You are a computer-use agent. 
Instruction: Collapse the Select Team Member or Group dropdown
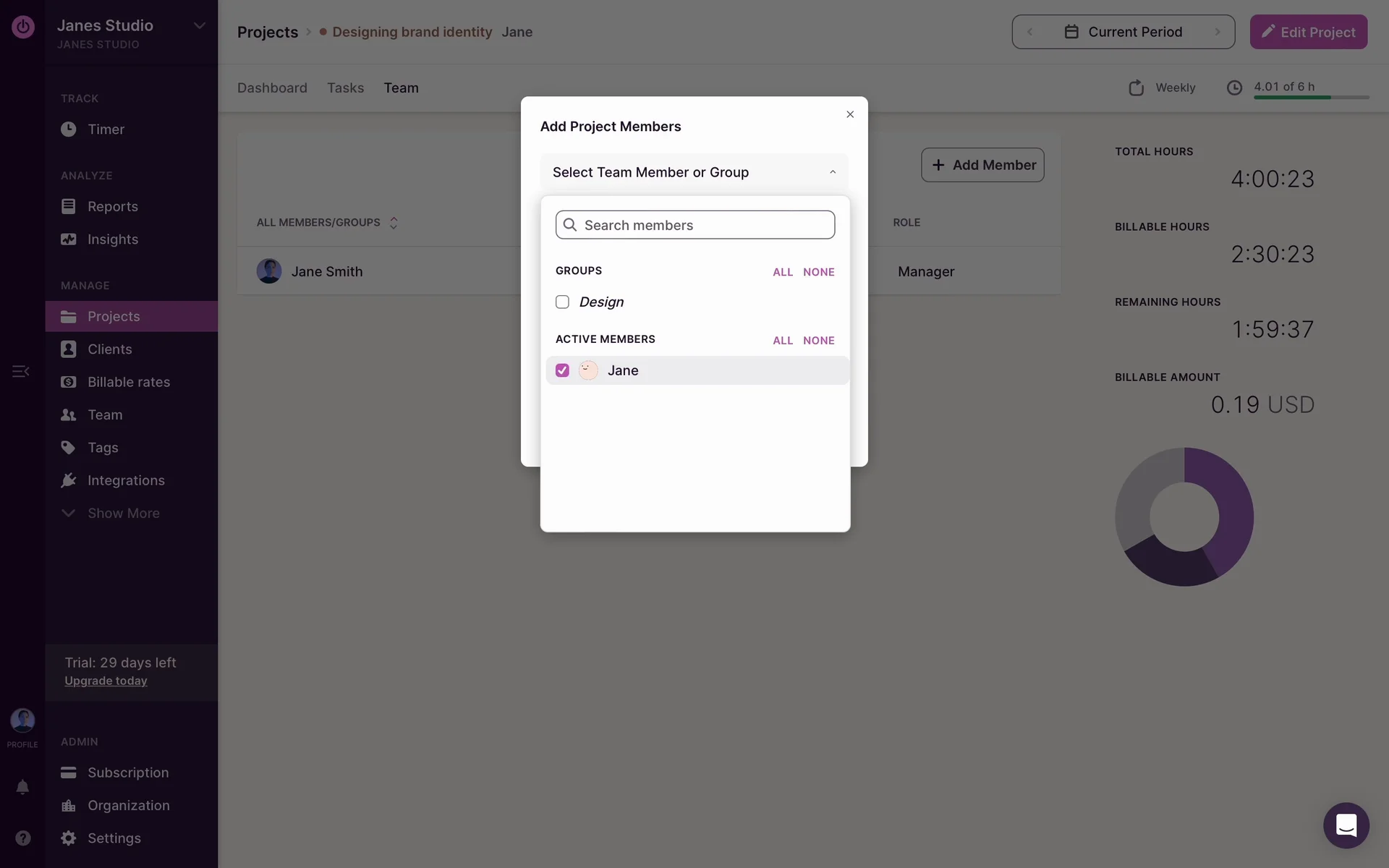click(x=832, y=172)
